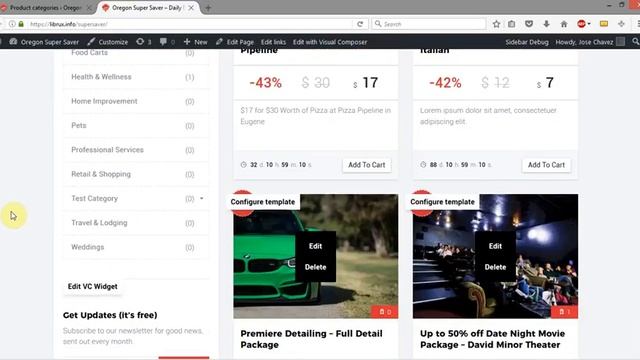Click Edit Page in the admin bar

(235, 42)
